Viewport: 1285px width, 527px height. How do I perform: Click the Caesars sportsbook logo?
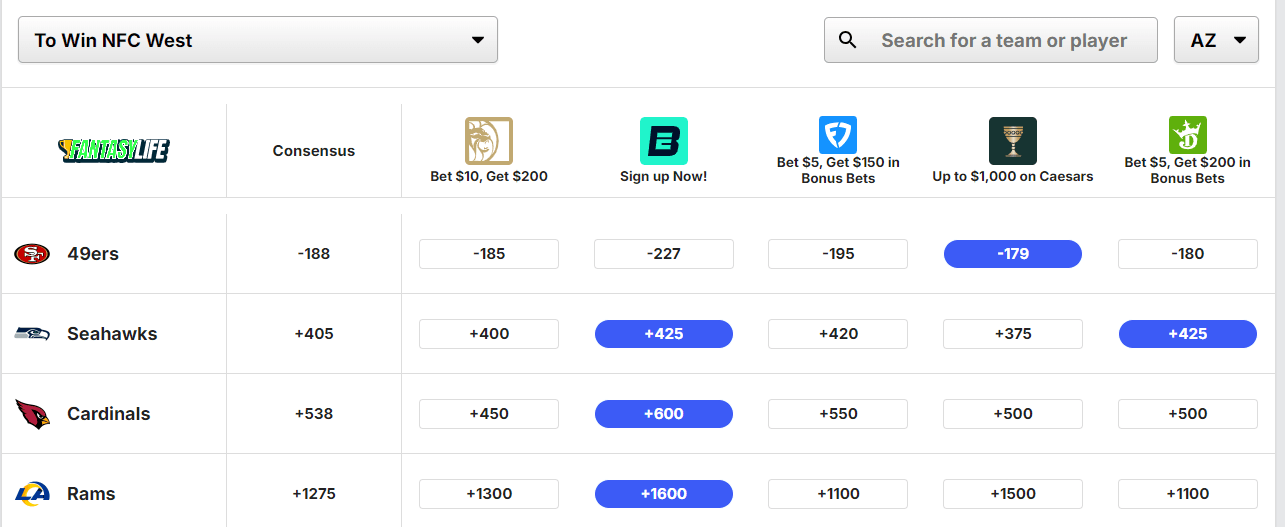point(1013,141)
